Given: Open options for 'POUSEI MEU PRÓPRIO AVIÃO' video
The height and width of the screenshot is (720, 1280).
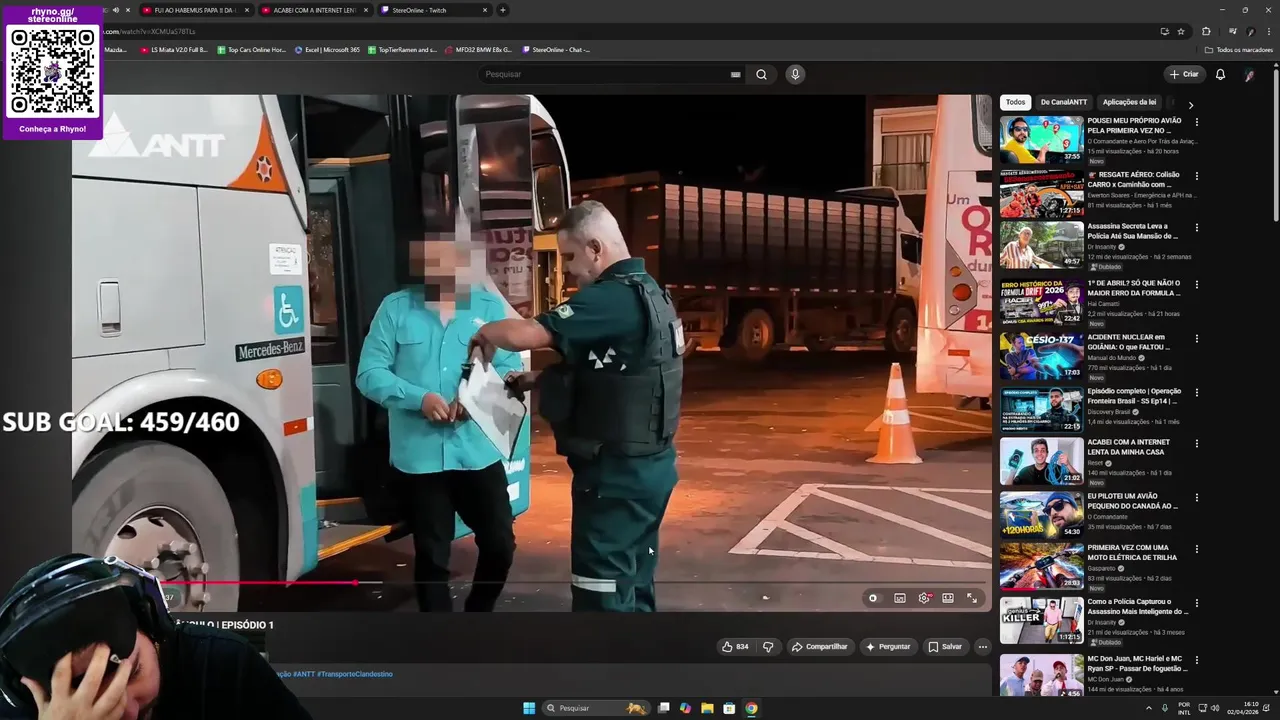Looking at the screenshot, I should tap(1197, 122).
